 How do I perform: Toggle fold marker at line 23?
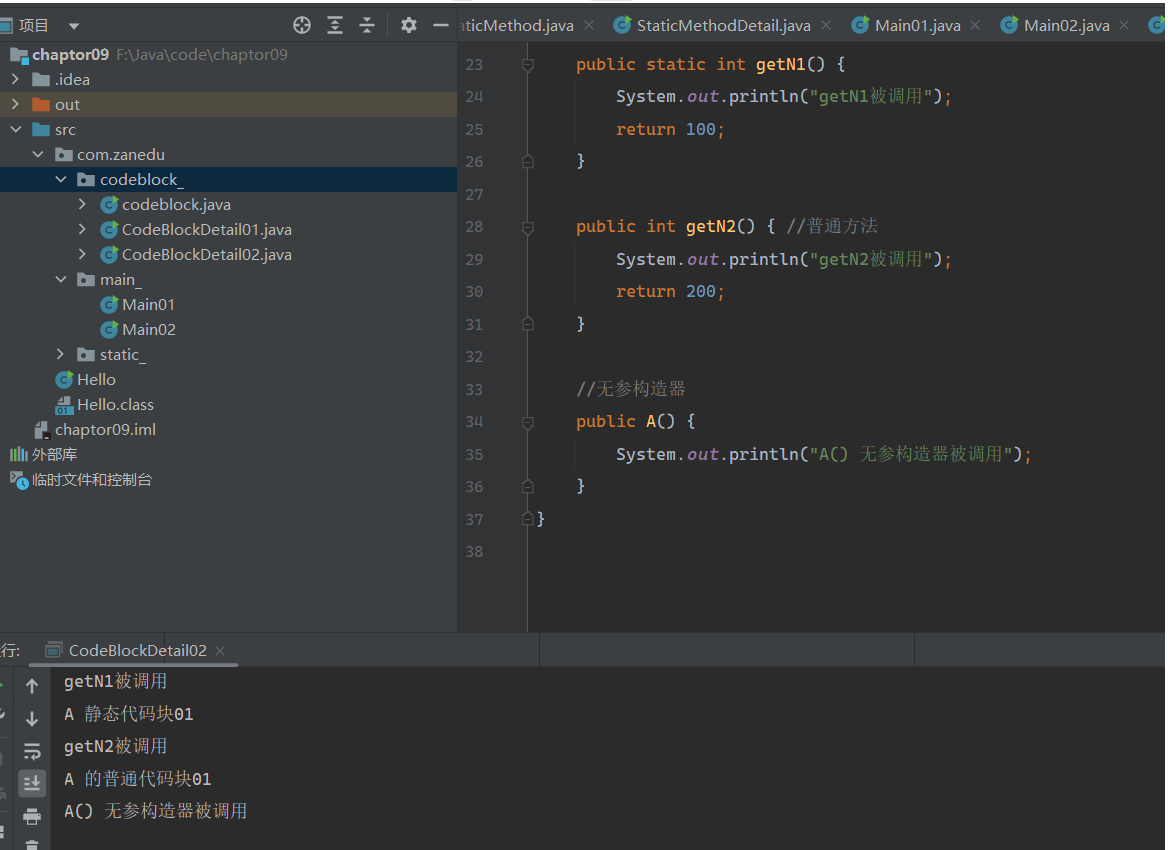pos(527,65)
